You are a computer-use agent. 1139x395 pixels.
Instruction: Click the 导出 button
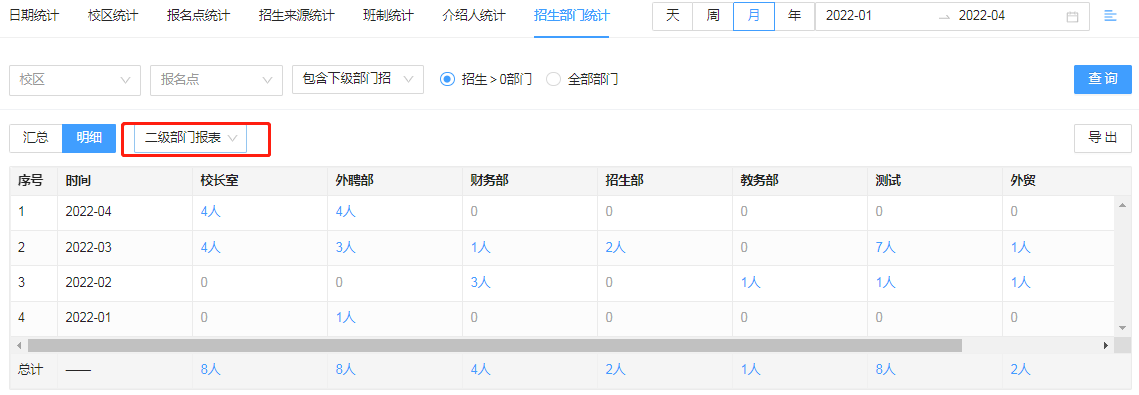1103,138
